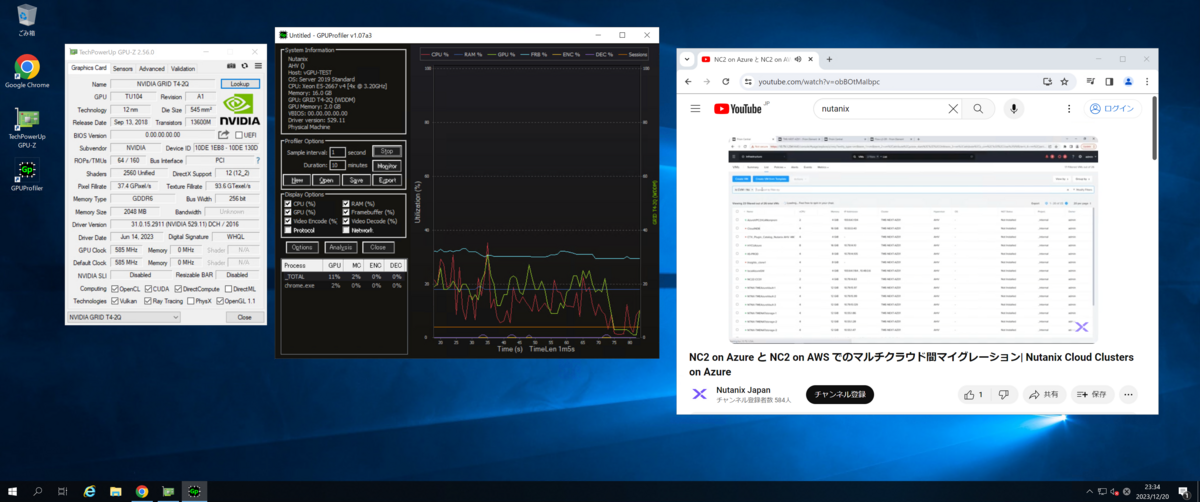Viewport: 1200px width, 502px height.
Task: Toggle UEFI checkbox in GPU-Z
Action: tap(237, 135)
